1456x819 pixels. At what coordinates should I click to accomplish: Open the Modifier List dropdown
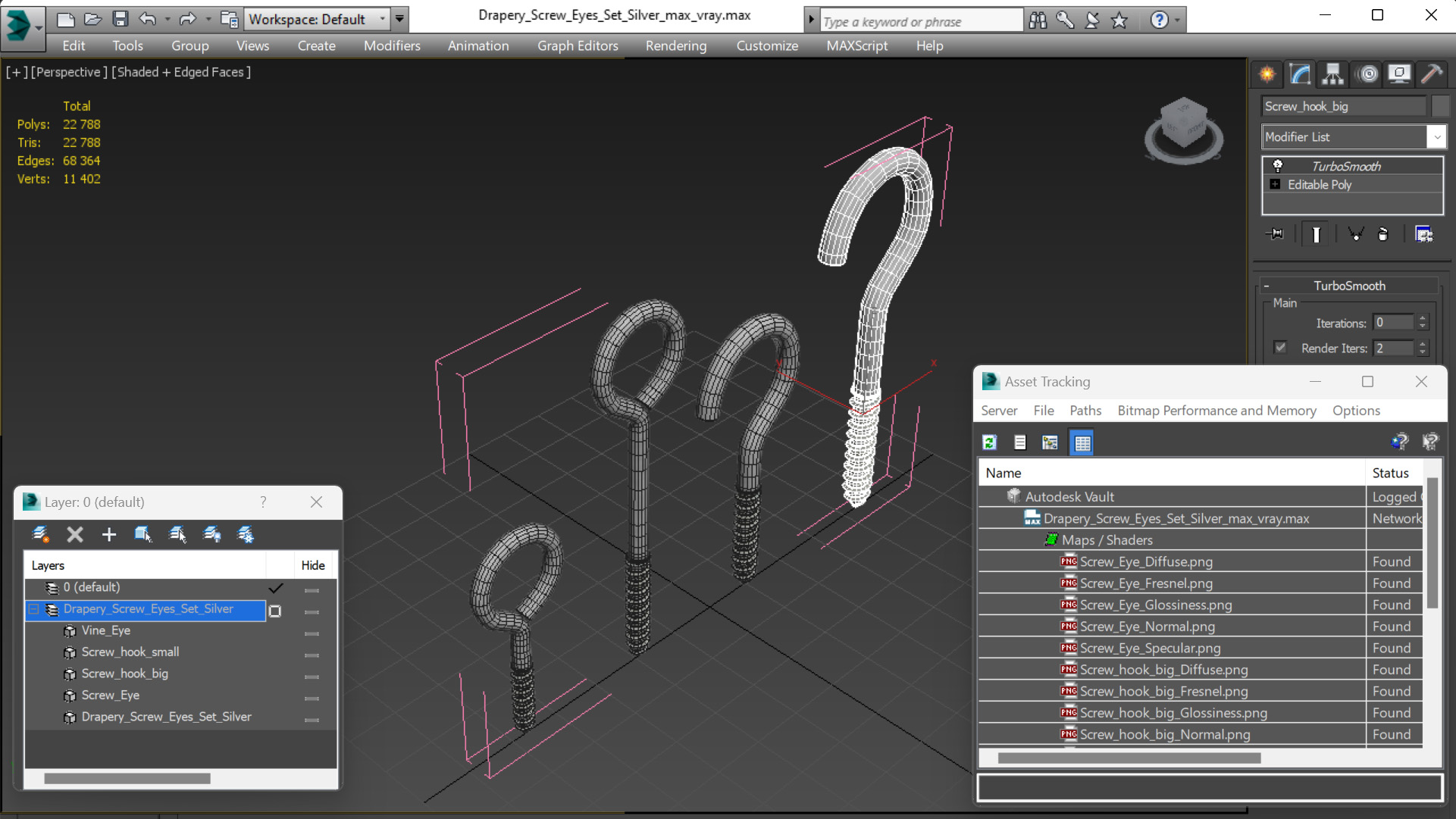tap(1436, 137)
